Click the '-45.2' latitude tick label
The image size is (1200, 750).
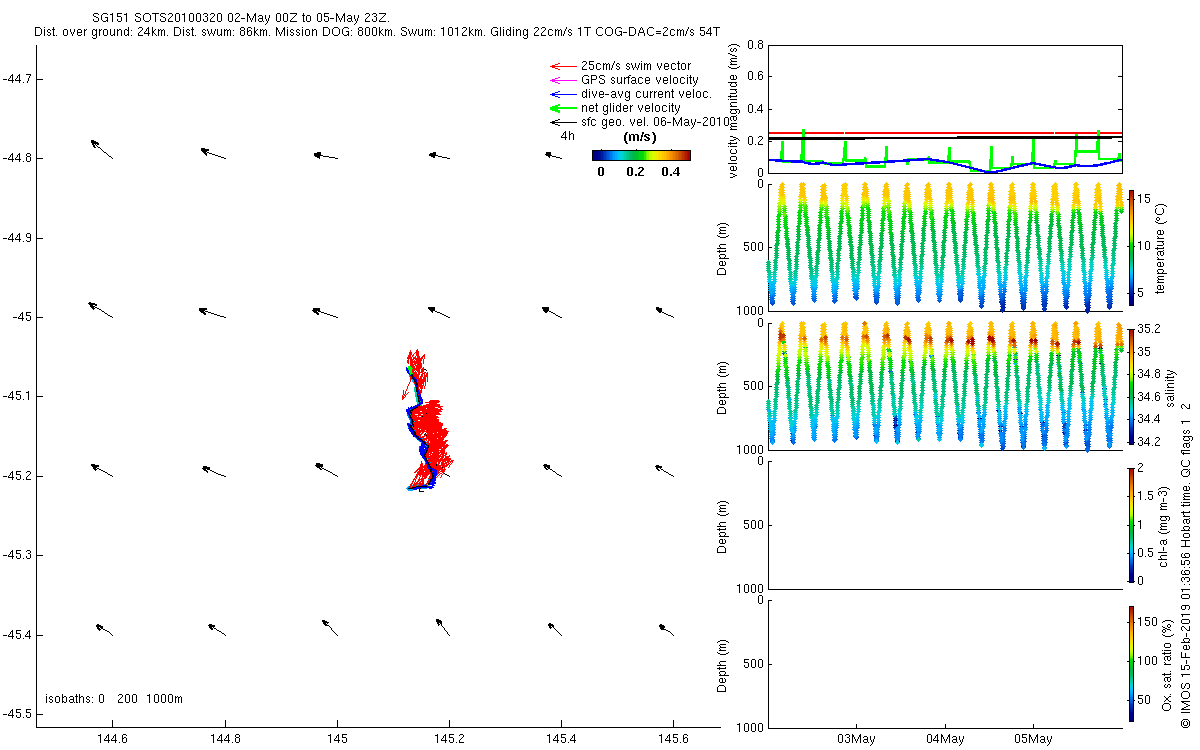pyautogui.click(x=17, y=476)
